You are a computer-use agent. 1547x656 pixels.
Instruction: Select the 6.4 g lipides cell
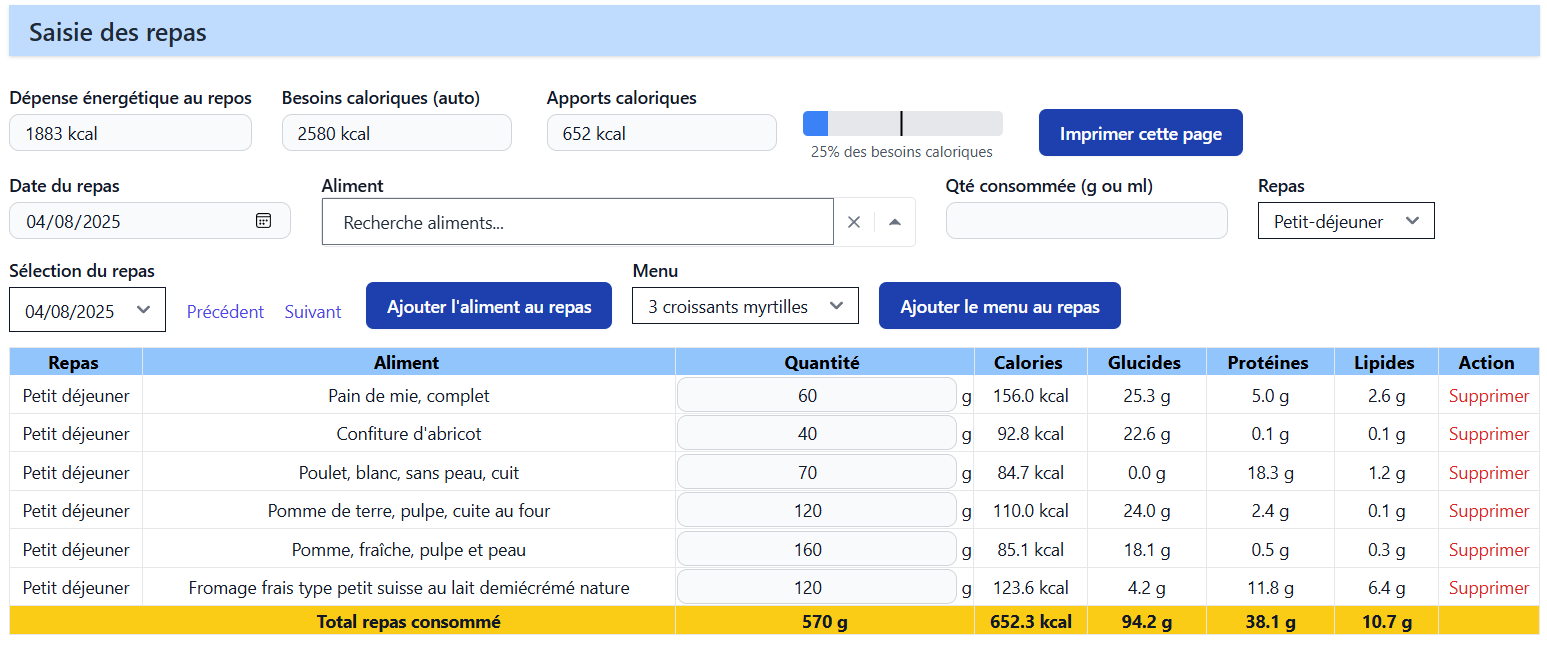[1386, 587]
